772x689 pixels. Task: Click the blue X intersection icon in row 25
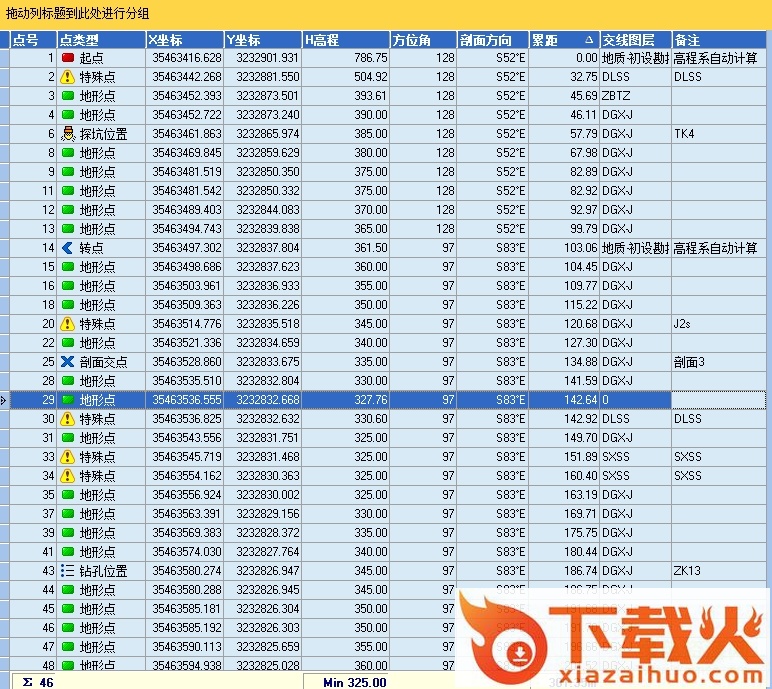point(67,362)
